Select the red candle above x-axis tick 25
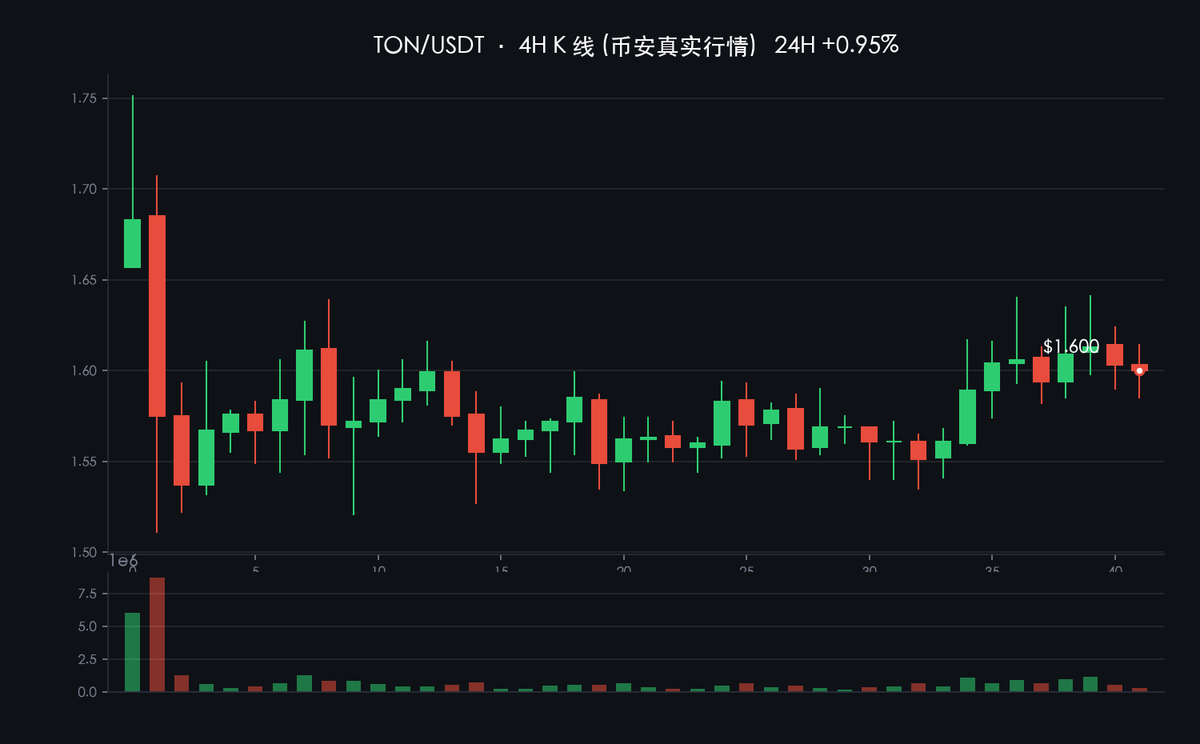The width and height of the screenshot is (1200, 744). (746, 412)
